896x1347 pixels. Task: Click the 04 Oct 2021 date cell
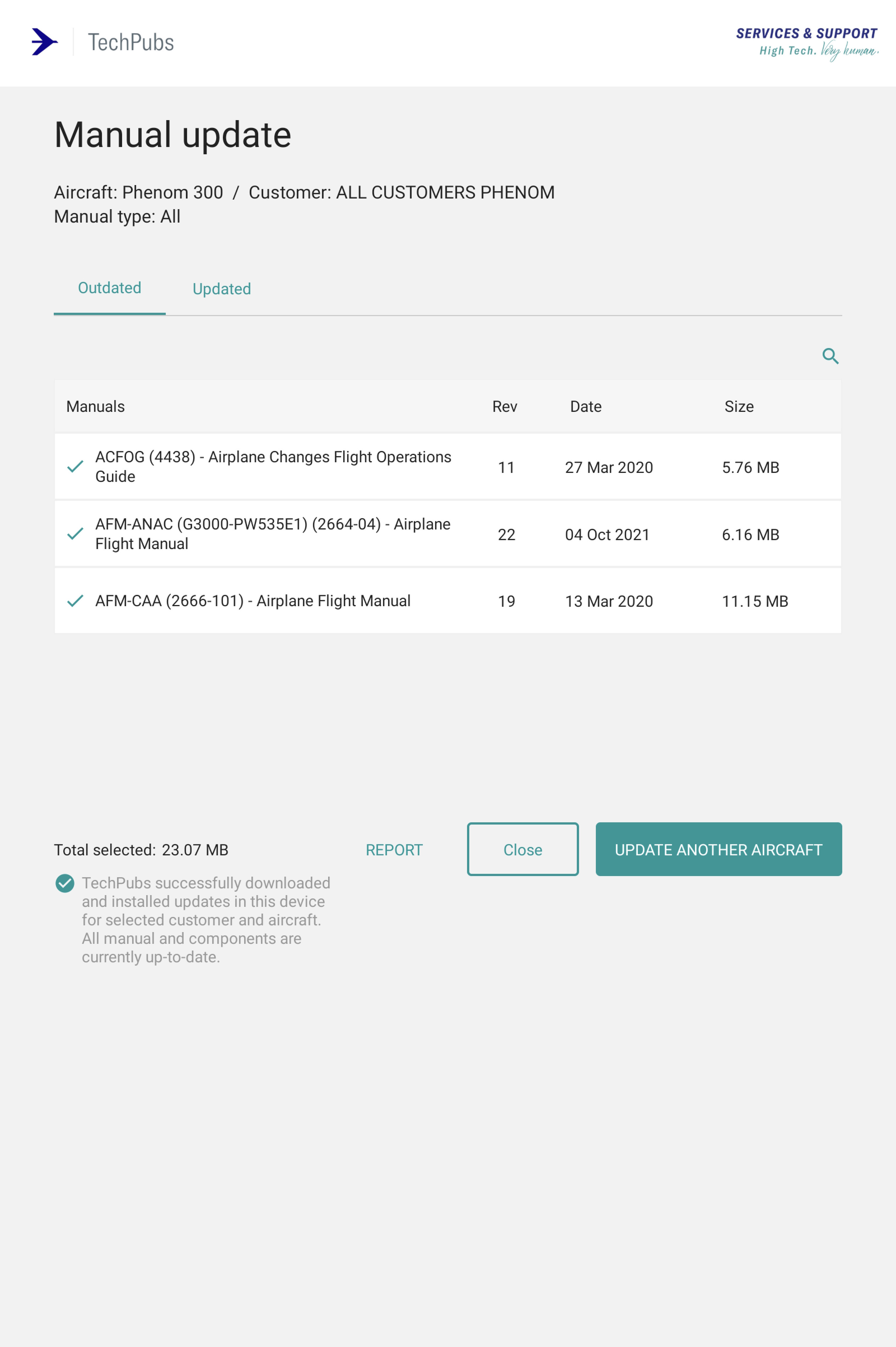[x=607, y=534]
